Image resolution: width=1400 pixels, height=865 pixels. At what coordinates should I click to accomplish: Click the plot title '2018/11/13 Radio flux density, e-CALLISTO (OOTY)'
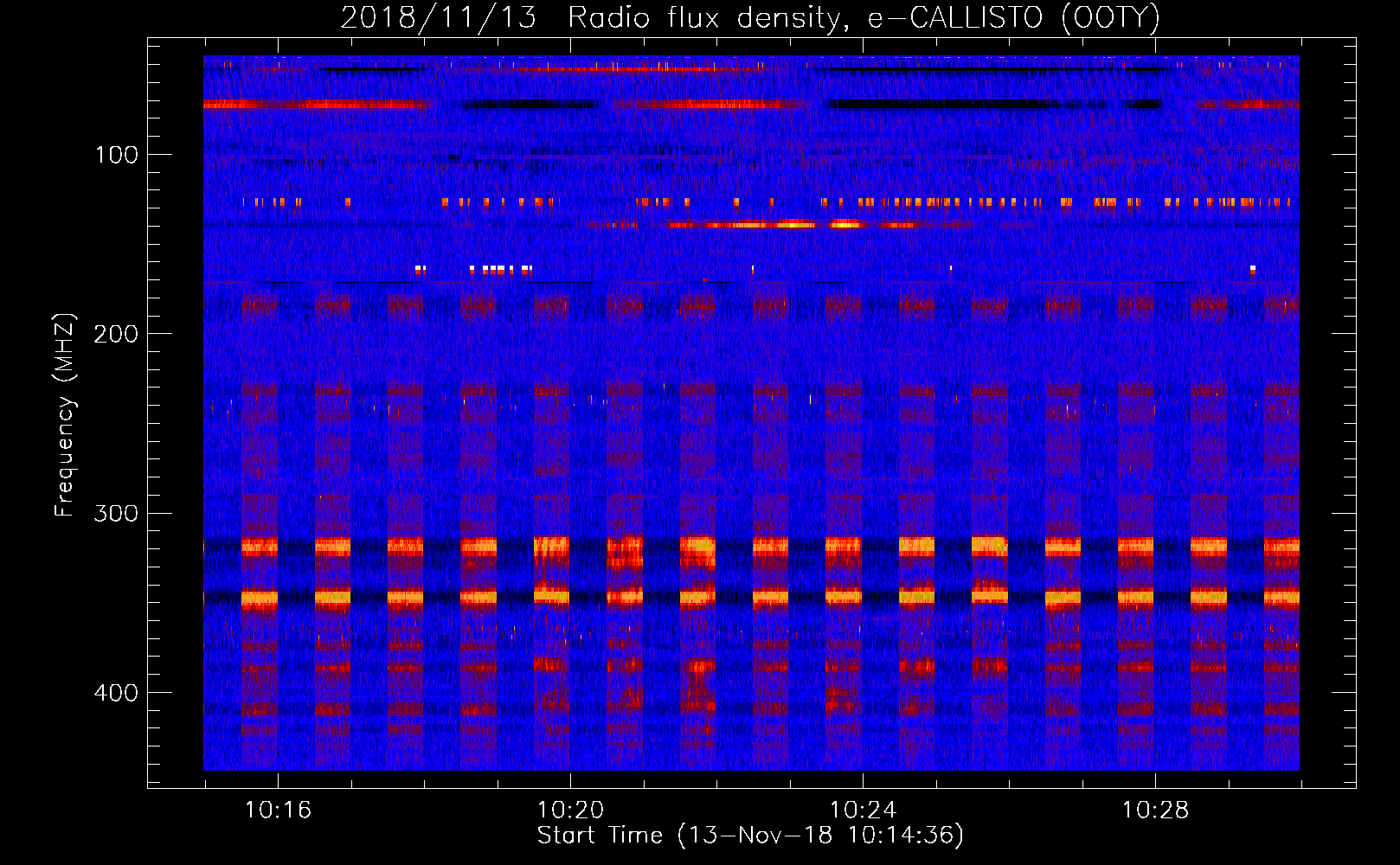[x=749, y=17]
